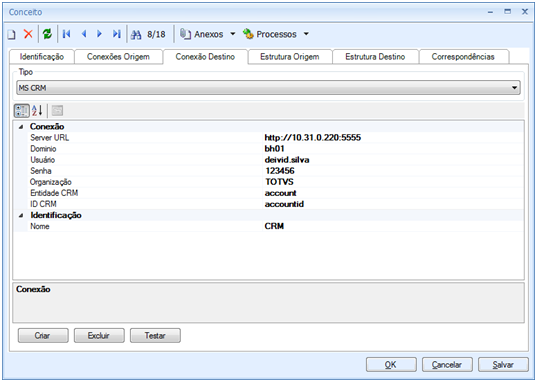Open the Processos dropdown arrow
537x382 pixels.
click(306, 34)
